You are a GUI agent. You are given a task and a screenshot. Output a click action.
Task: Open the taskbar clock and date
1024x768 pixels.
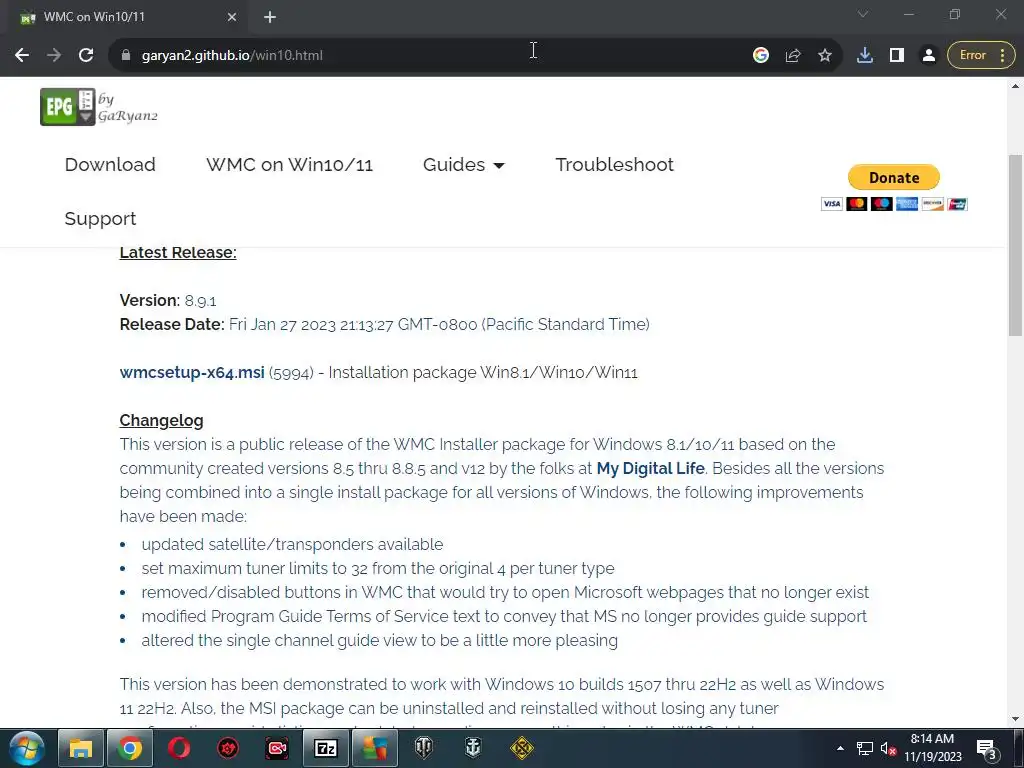click(933, 748)
